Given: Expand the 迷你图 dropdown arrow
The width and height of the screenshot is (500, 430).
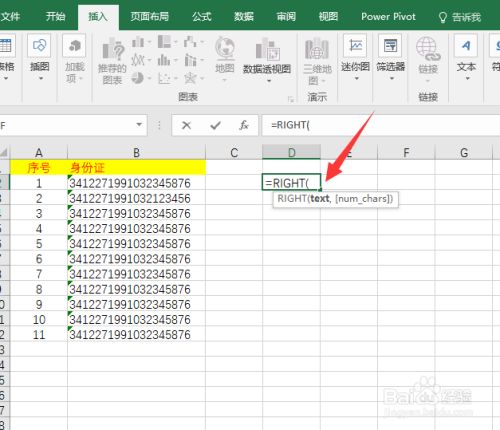Looking at the screenshot, I should coord(357,79).
